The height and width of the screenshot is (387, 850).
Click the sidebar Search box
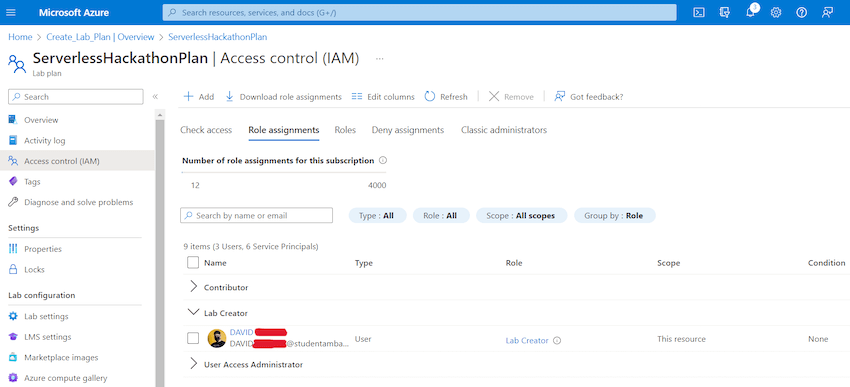pyautogui.click(x=76, y=96)
